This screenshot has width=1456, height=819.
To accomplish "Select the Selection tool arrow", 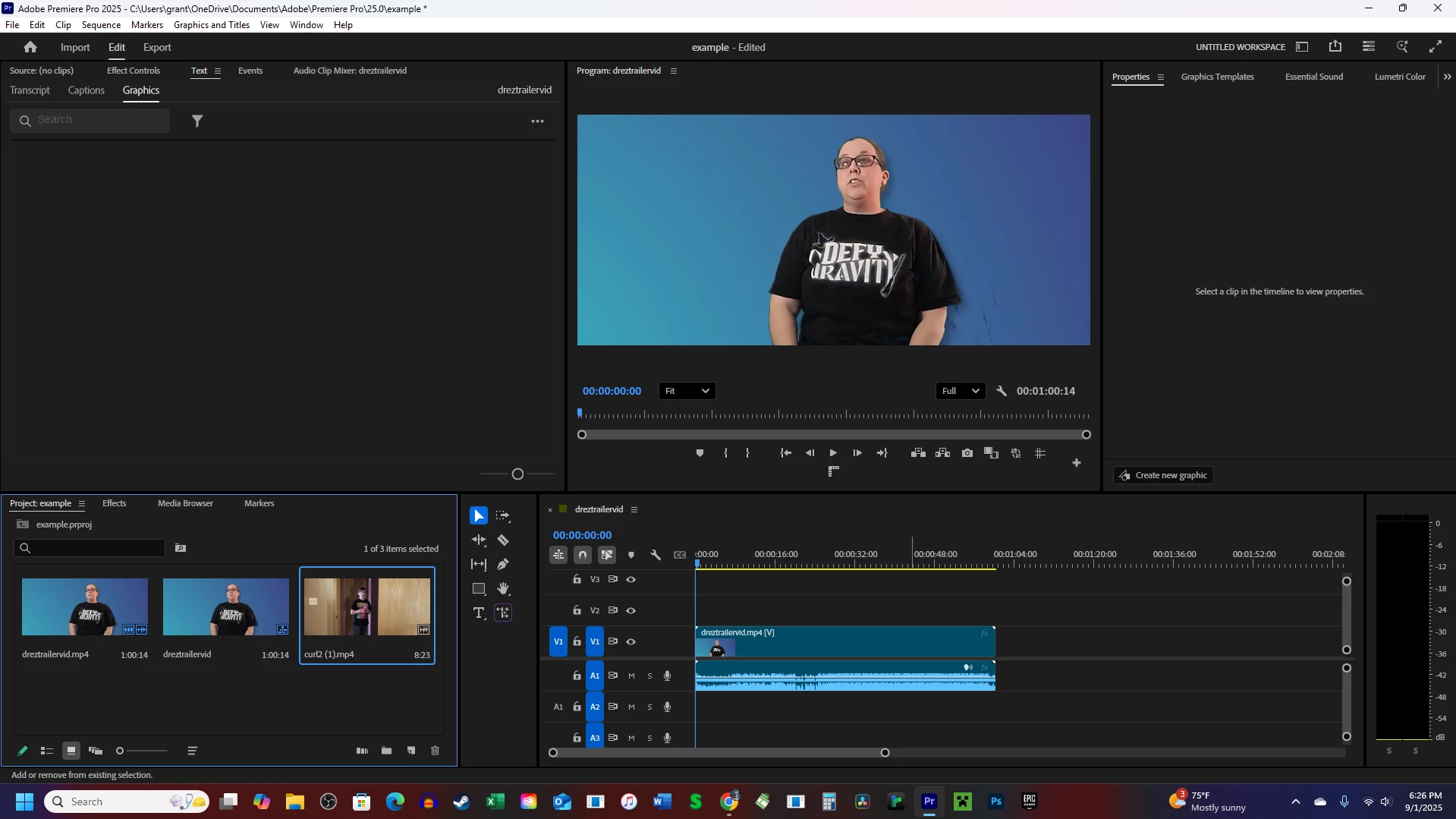I will pyautogui.click(x=479, y=516).
